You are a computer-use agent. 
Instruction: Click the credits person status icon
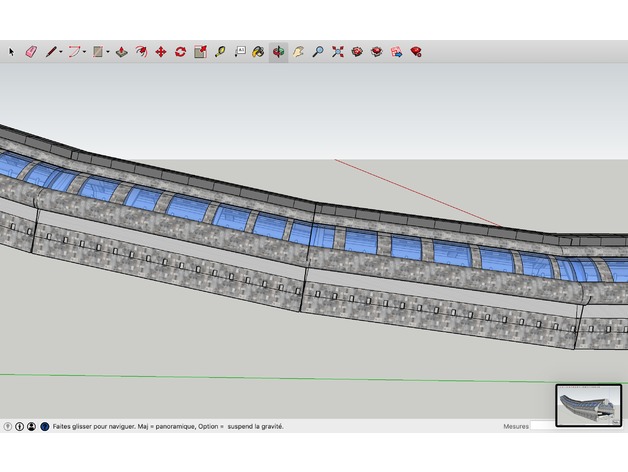(31, 426)
